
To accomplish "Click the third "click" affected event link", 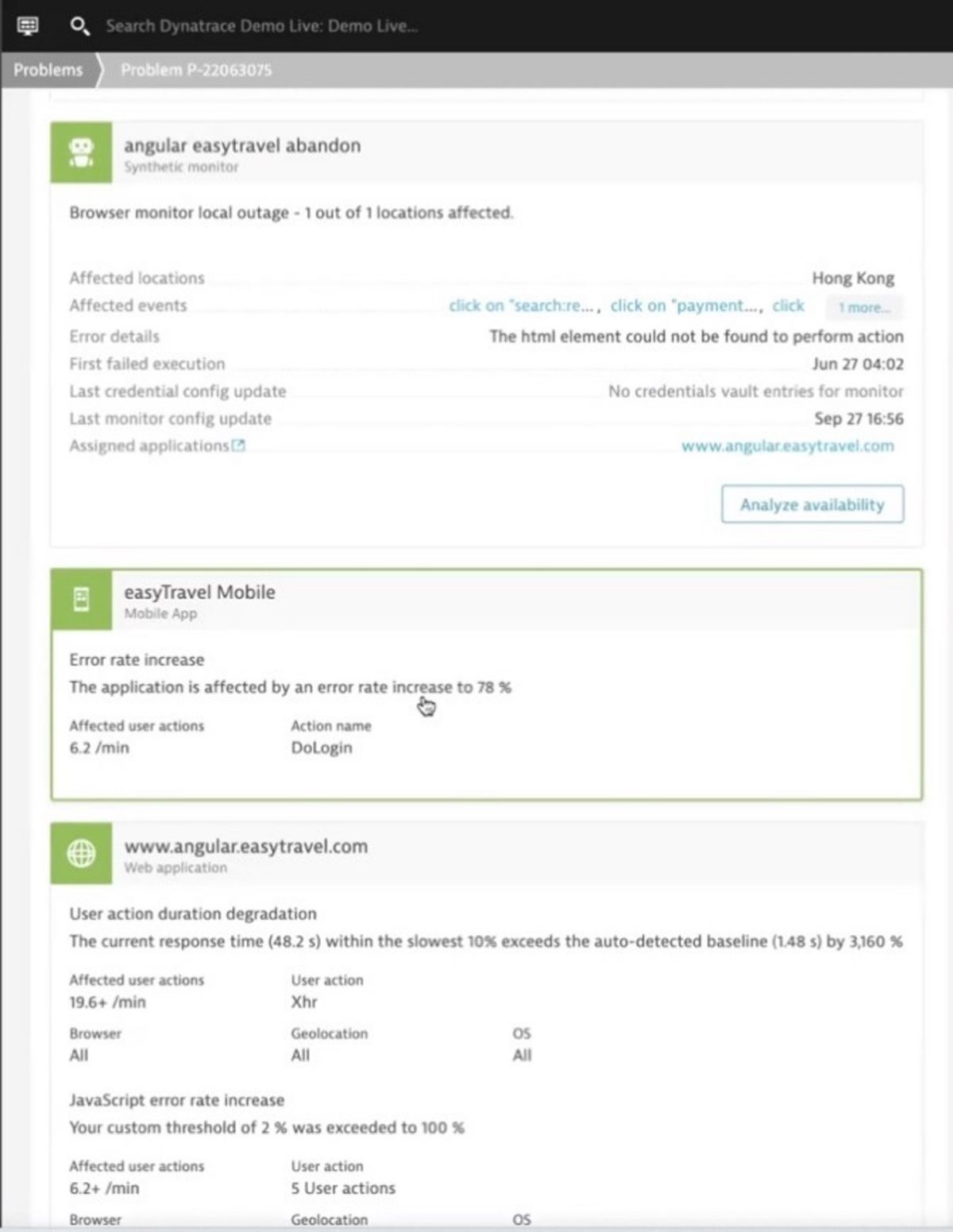I will (x=788, y=306).
